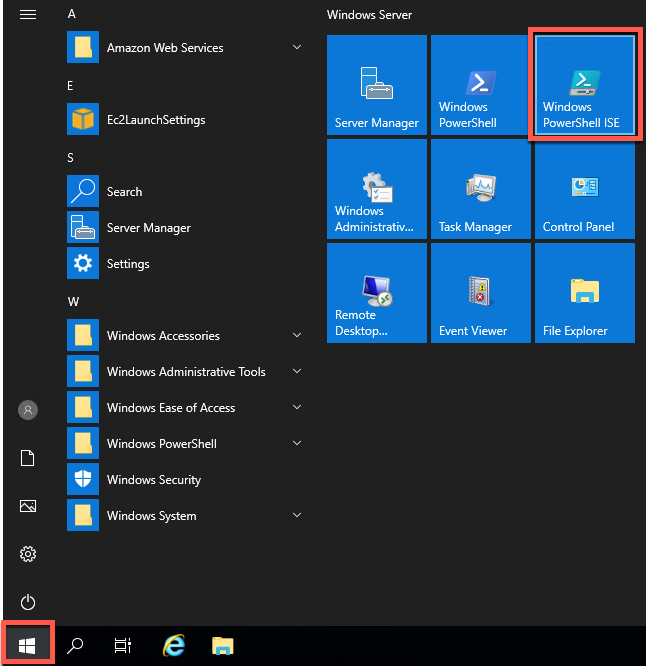Screen dimensions: 646x666
Task: Open Search in the app list
Action: tap(186, 192)
